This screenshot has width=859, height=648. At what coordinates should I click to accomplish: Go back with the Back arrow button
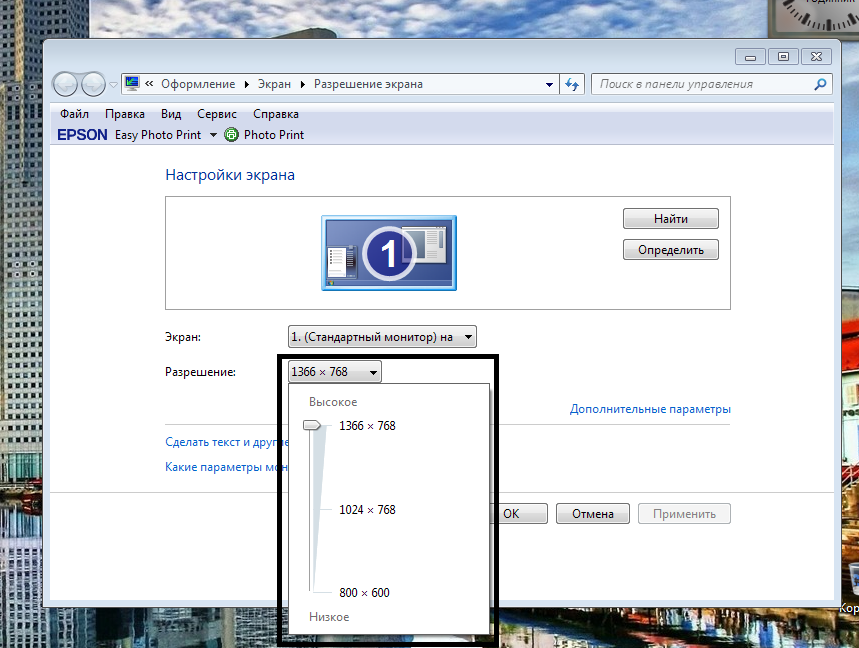pos(65,84)
